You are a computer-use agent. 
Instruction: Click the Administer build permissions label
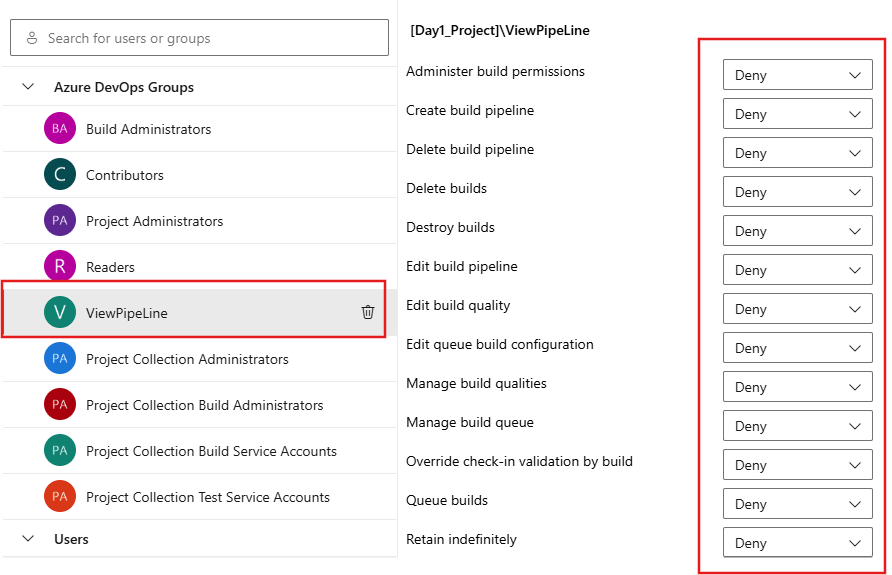coord(495,71)
